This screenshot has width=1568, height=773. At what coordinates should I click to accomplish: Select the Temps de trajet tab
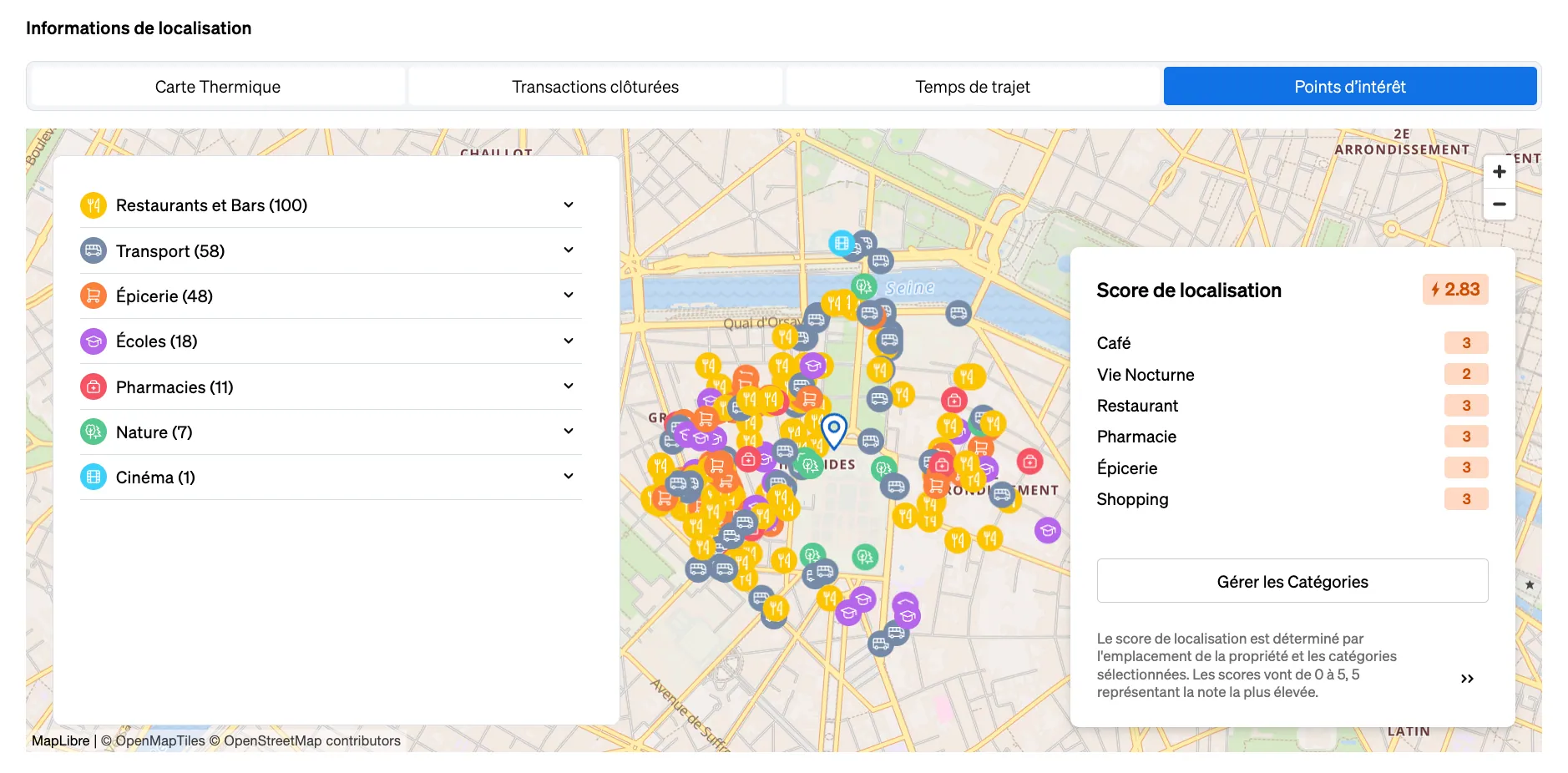(973, 87)
